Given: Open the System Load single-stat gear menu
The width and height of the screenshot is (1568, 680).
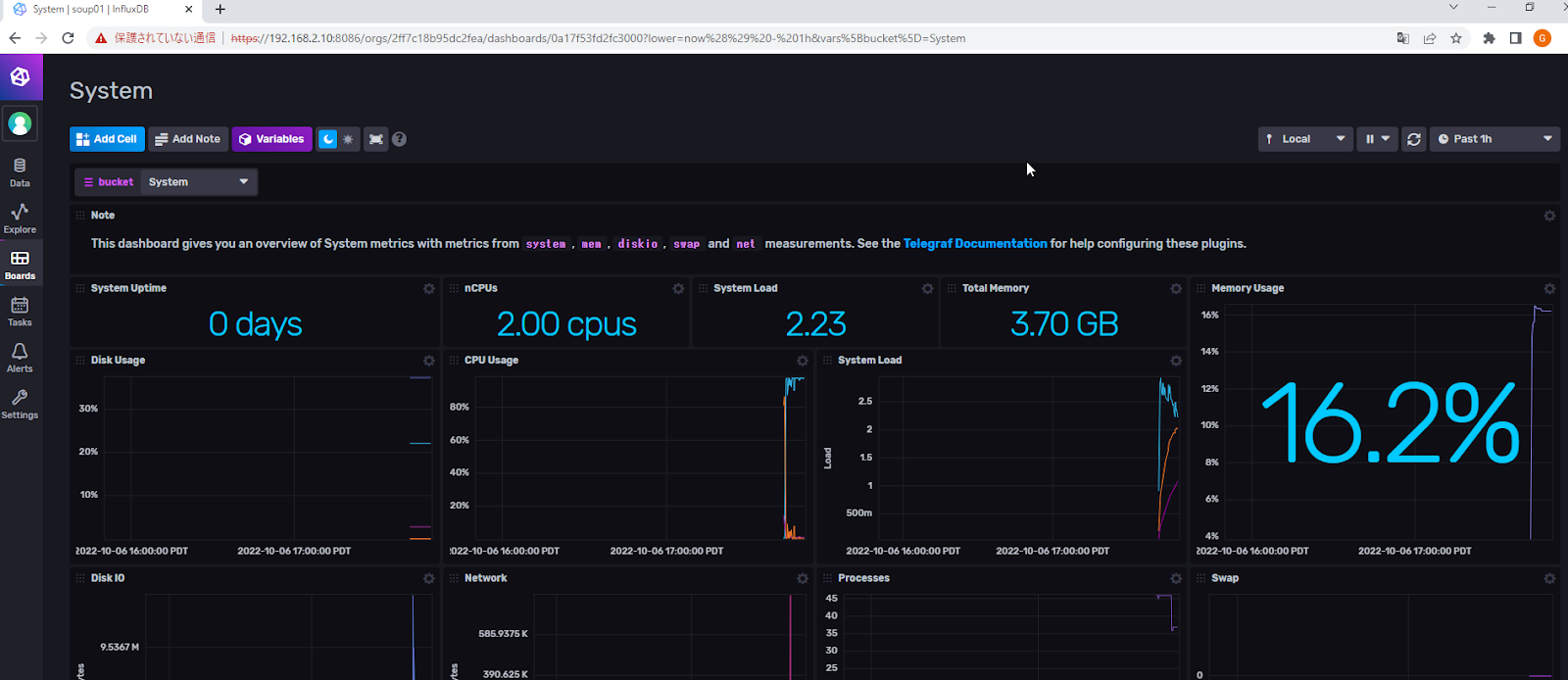Looking at the screenshot, I should pos(927,289).
